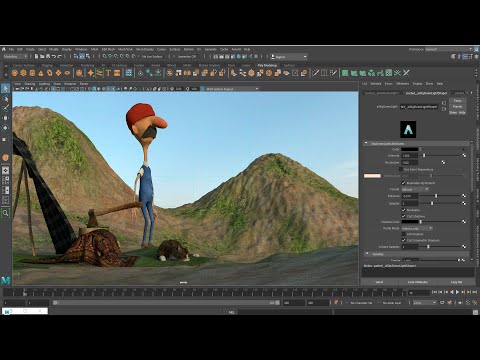480x360 pixels.
Task: Click the Multi-Cut knife shelf icon
Action: [315, 73]
